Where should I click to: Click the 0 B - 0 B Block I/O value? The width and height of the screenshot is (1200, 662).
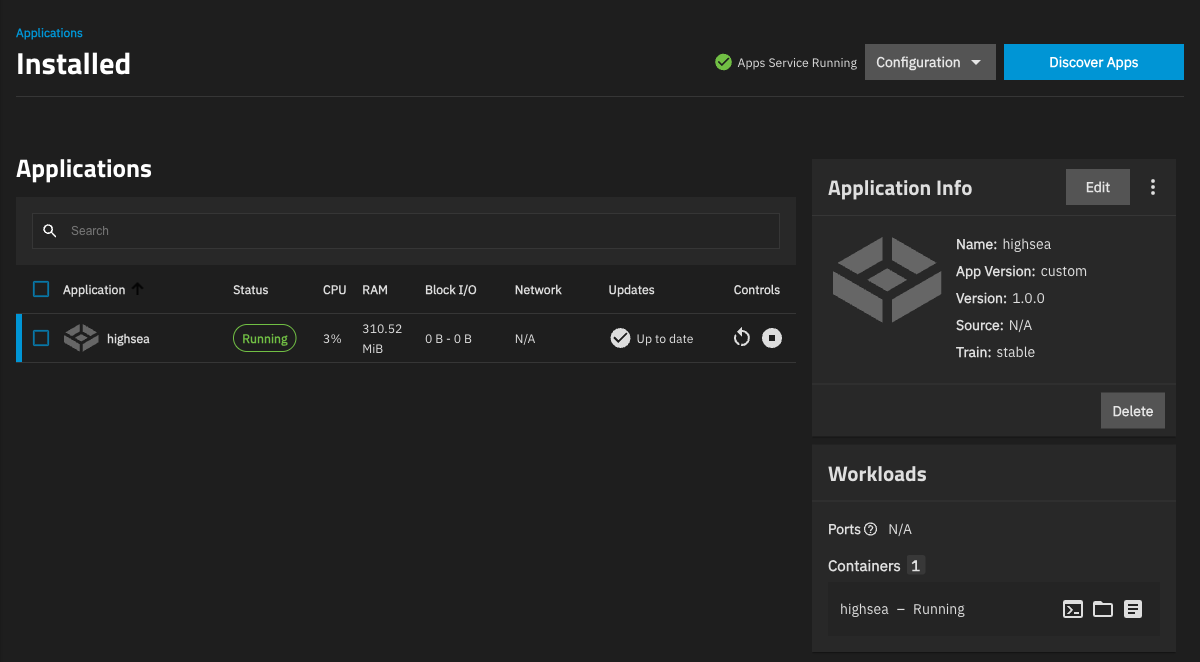[x=448, y=339]
